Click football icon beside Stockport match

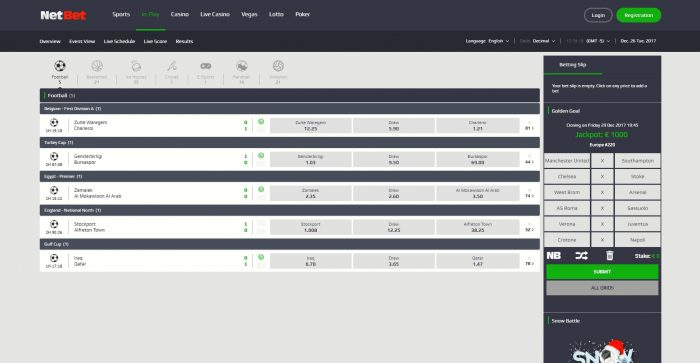click(x=54, y=224)
